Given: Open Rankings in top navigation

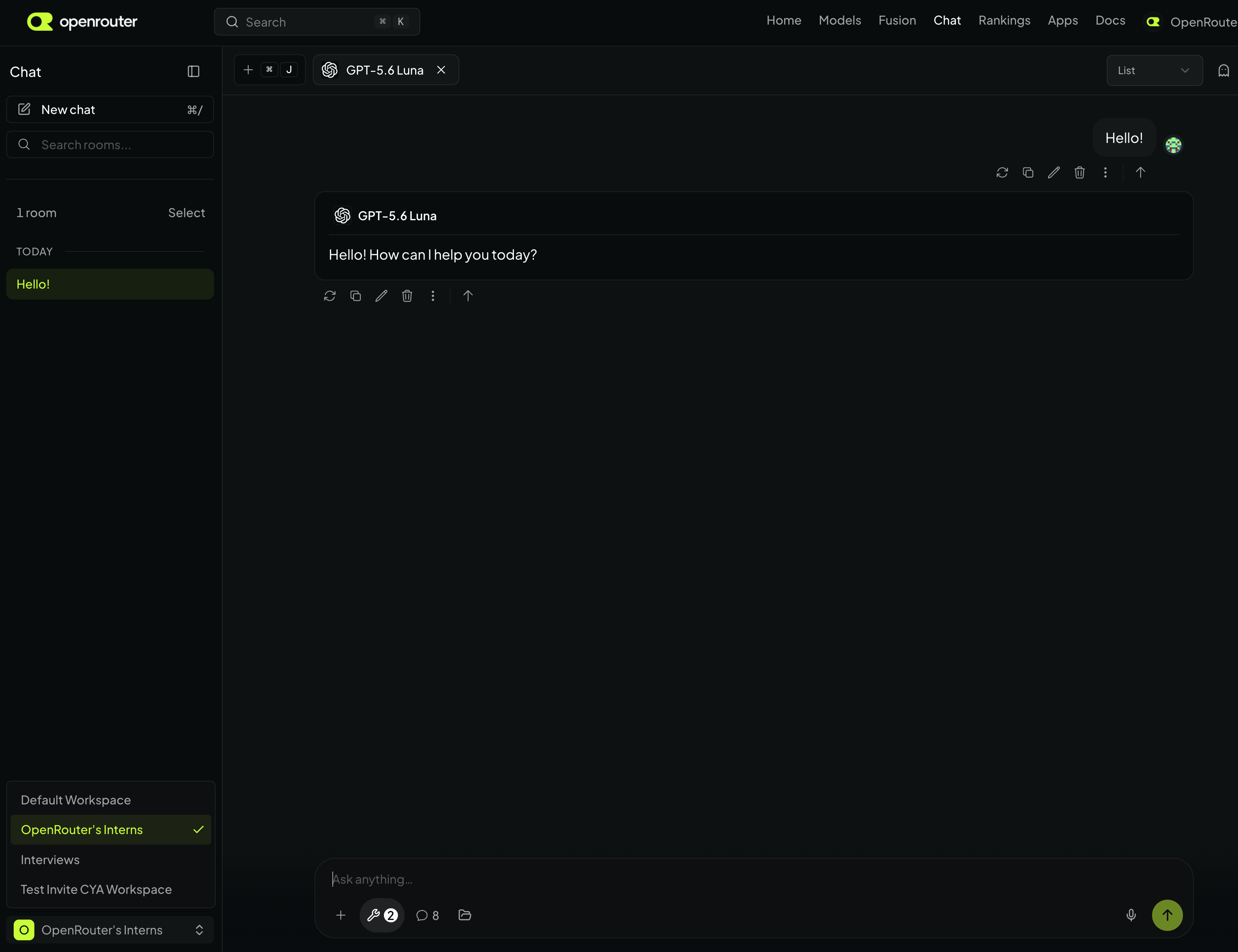Looking at the screenshot, I should [x=1004, y=20].
